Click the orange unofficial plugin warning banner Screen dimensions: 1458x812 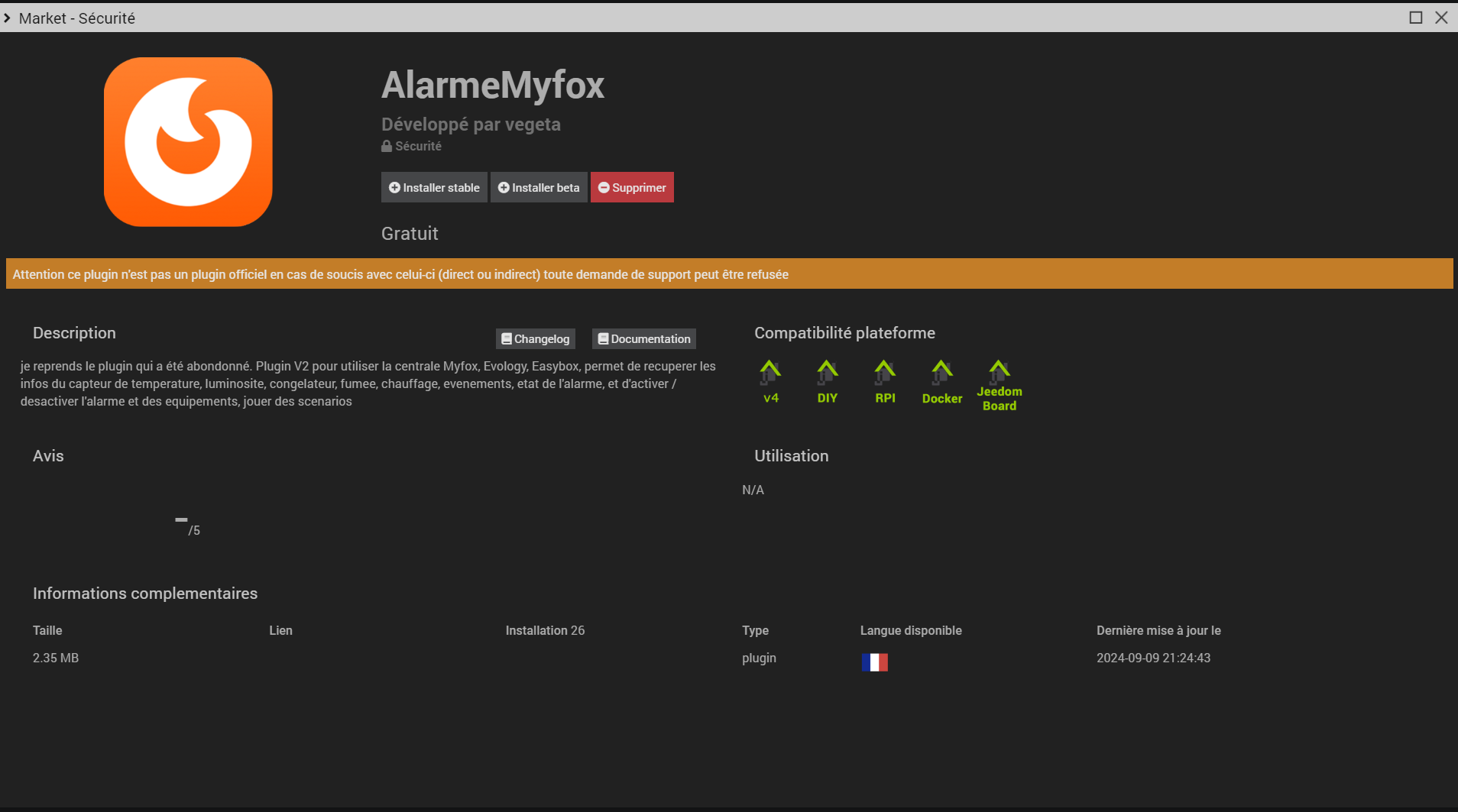click(x=729, y=274)
